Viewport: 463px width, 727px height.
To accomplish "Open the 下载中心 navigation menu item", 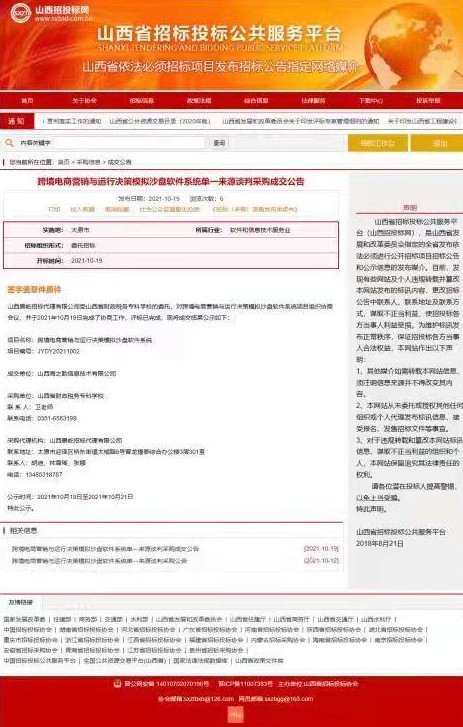I will click(371, 100).
